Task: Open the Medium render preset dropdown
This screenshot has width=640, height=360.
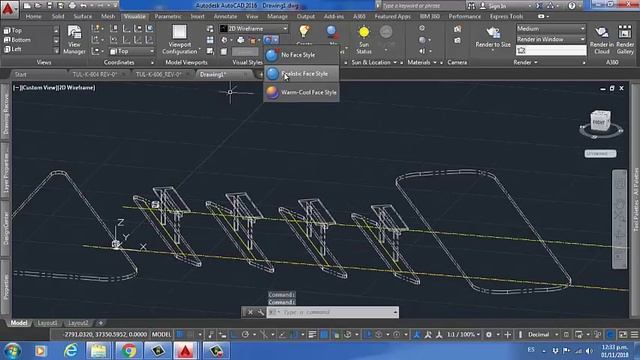Action: tap(550, 29)
